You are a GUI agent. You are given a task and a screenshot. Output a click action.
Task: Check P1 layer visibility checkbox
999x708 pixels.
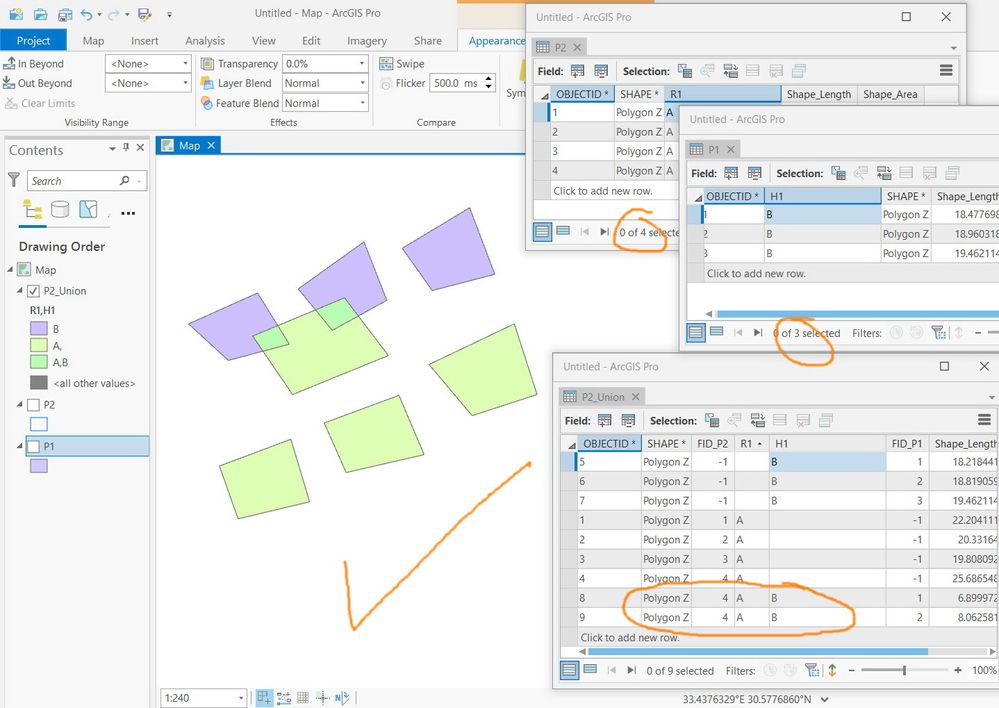(x=33, y=446)
